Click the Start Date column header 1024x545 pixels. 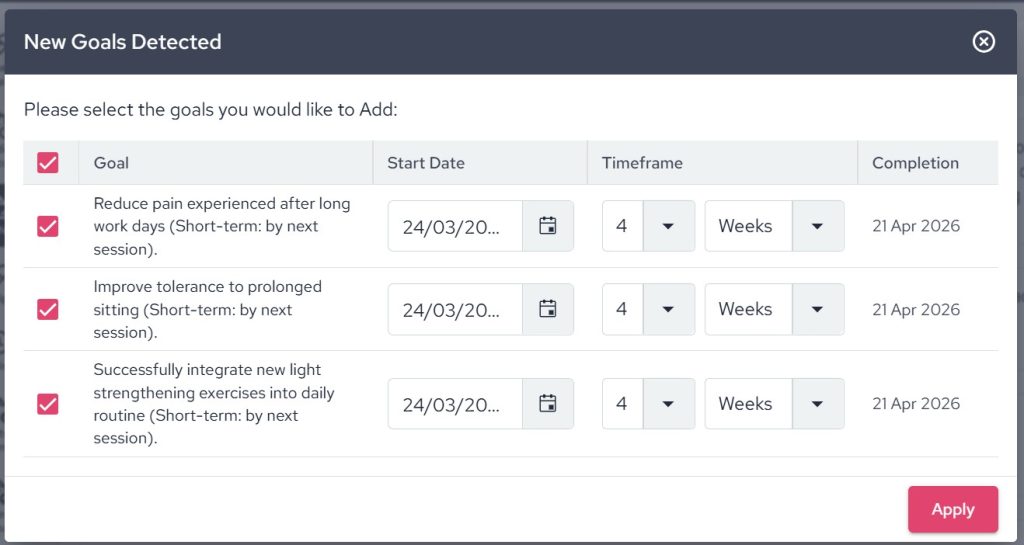(426, 163)
